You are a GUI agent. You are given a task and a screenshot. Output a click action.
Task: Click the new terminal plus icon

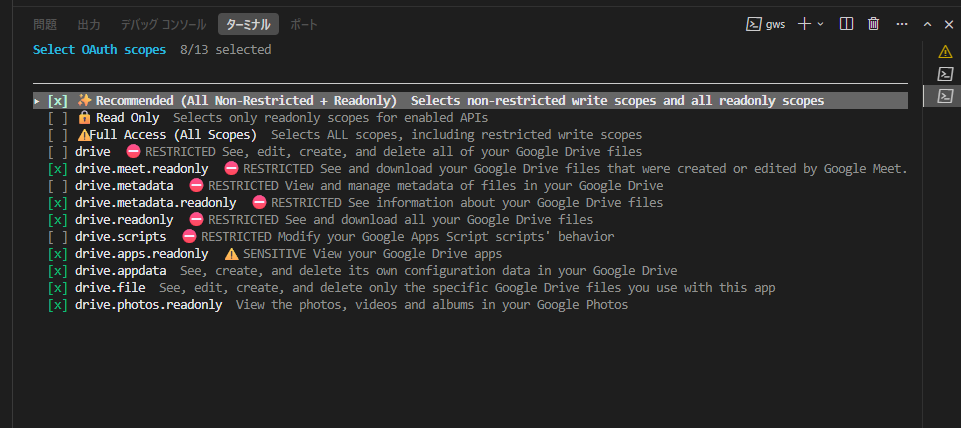coord(805,24)
